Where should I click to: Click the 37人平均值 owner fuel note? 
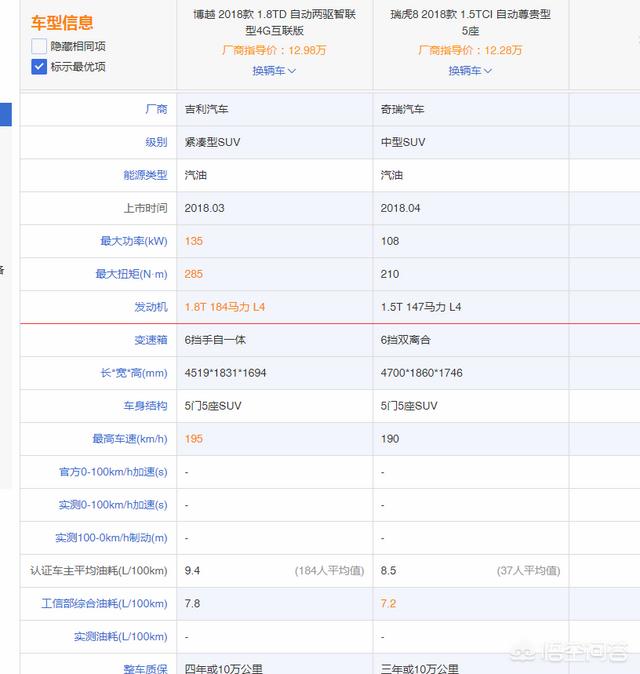point(528,571)
